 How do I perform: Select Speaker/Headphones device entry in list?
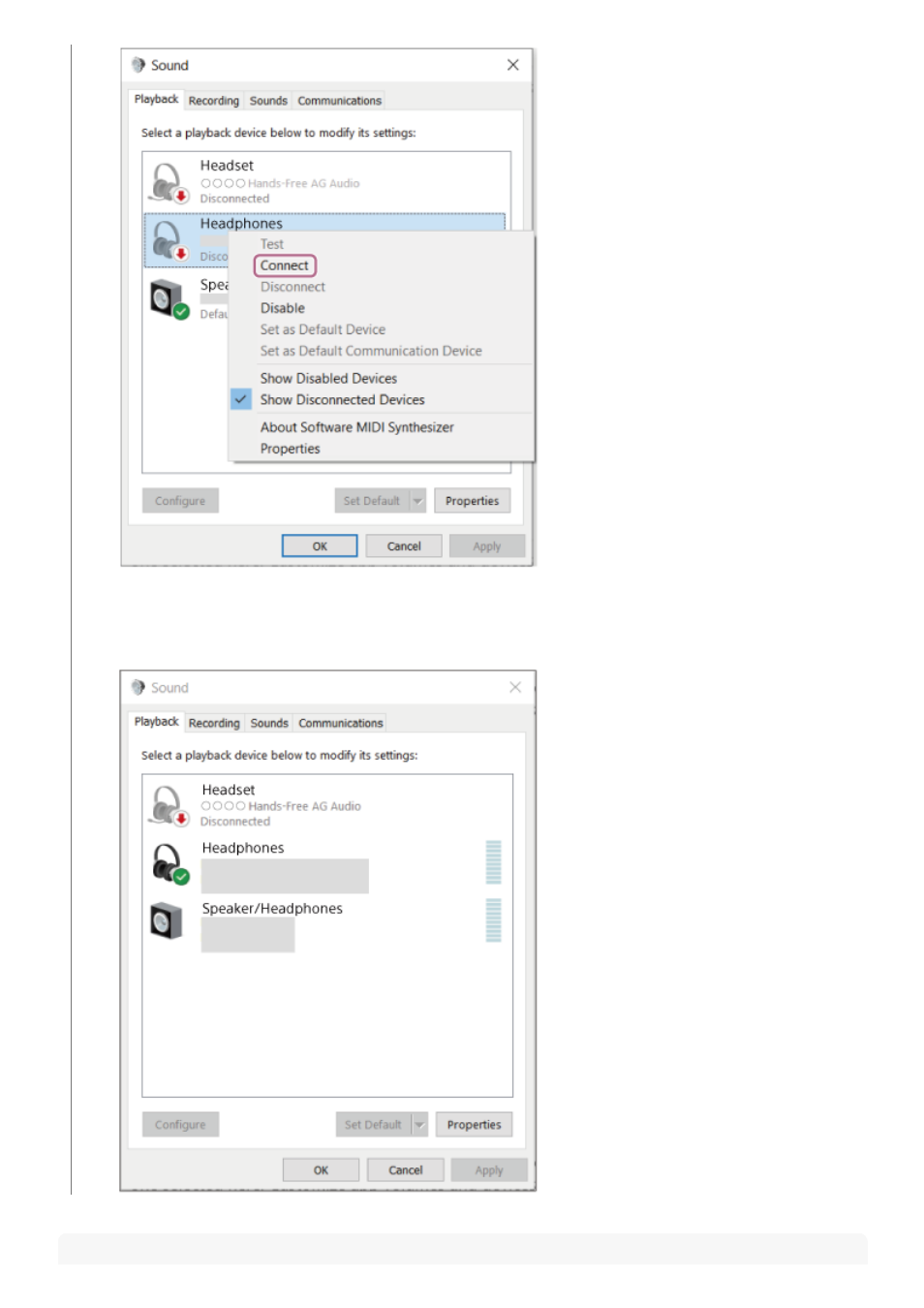[327, 924]
